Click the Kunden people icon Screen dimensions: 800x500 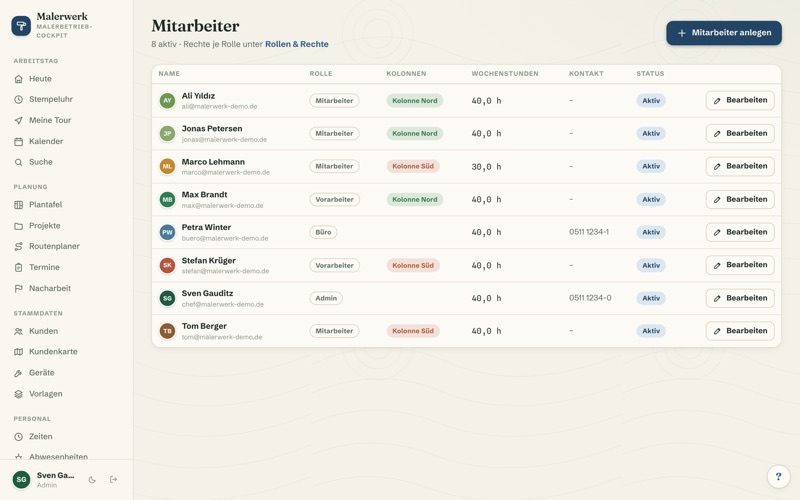[18, 331]
